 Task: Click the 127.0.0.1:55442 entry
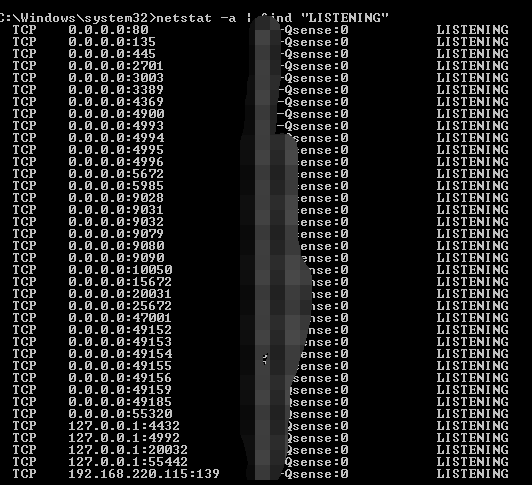pos(128,462)
